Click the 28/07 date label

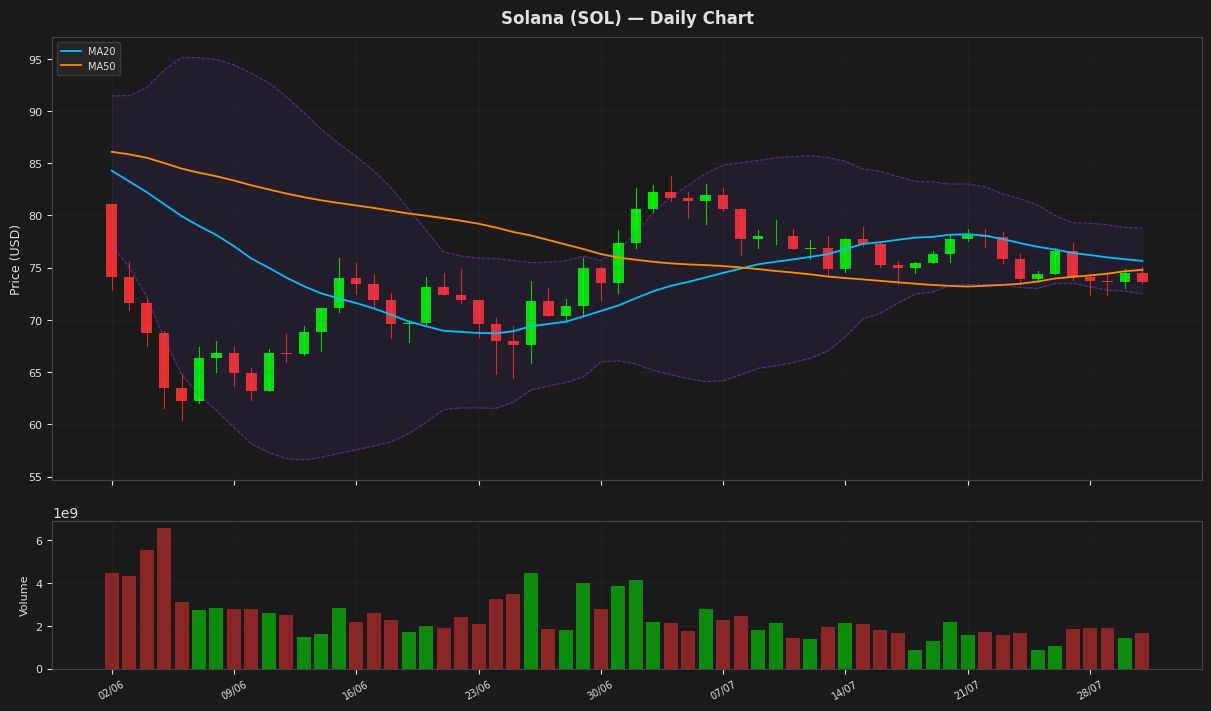coord(1089,690)
